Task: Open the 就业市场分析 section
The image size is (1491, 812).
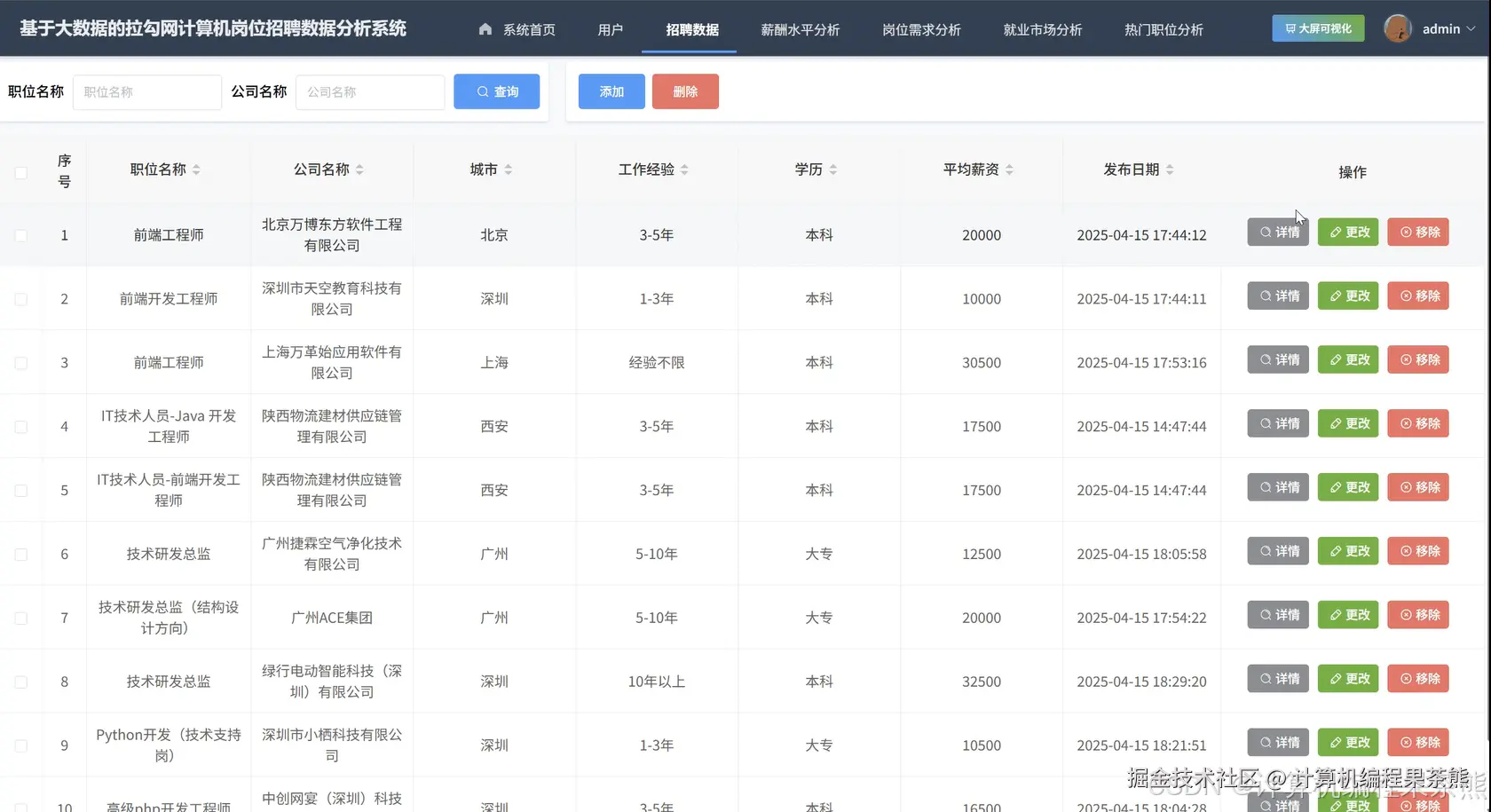Action: 1042,28
